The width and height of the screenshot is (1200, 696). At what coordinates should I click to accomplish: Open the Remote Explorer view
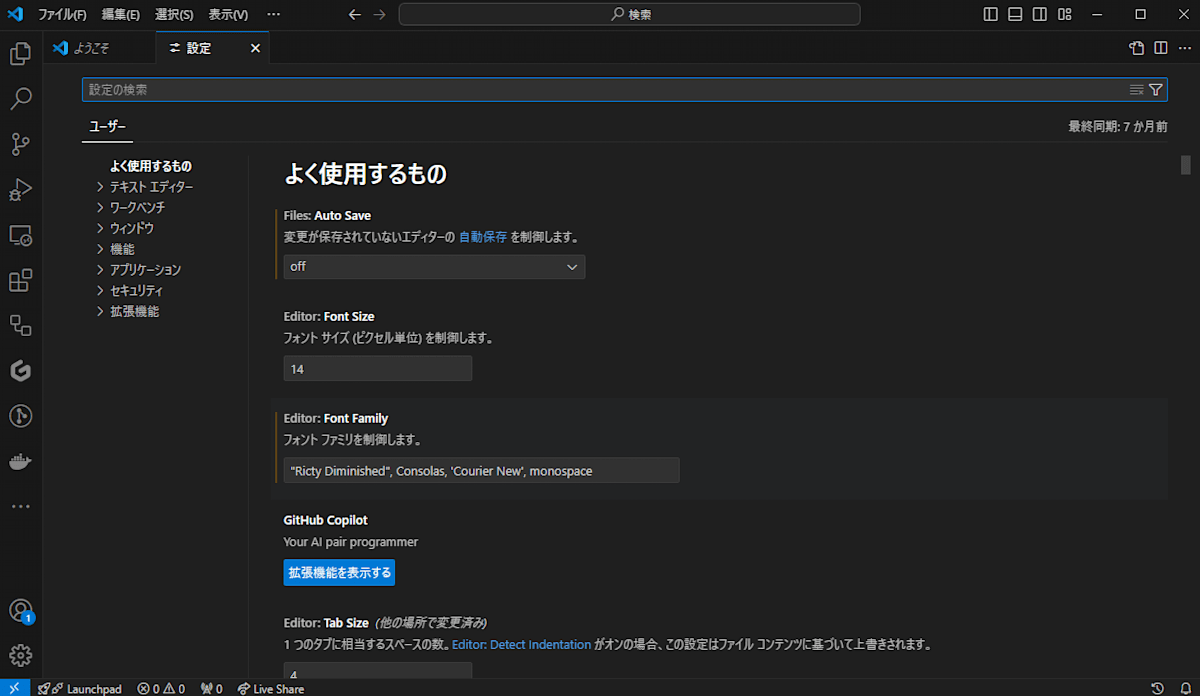[x=21, y=235]
